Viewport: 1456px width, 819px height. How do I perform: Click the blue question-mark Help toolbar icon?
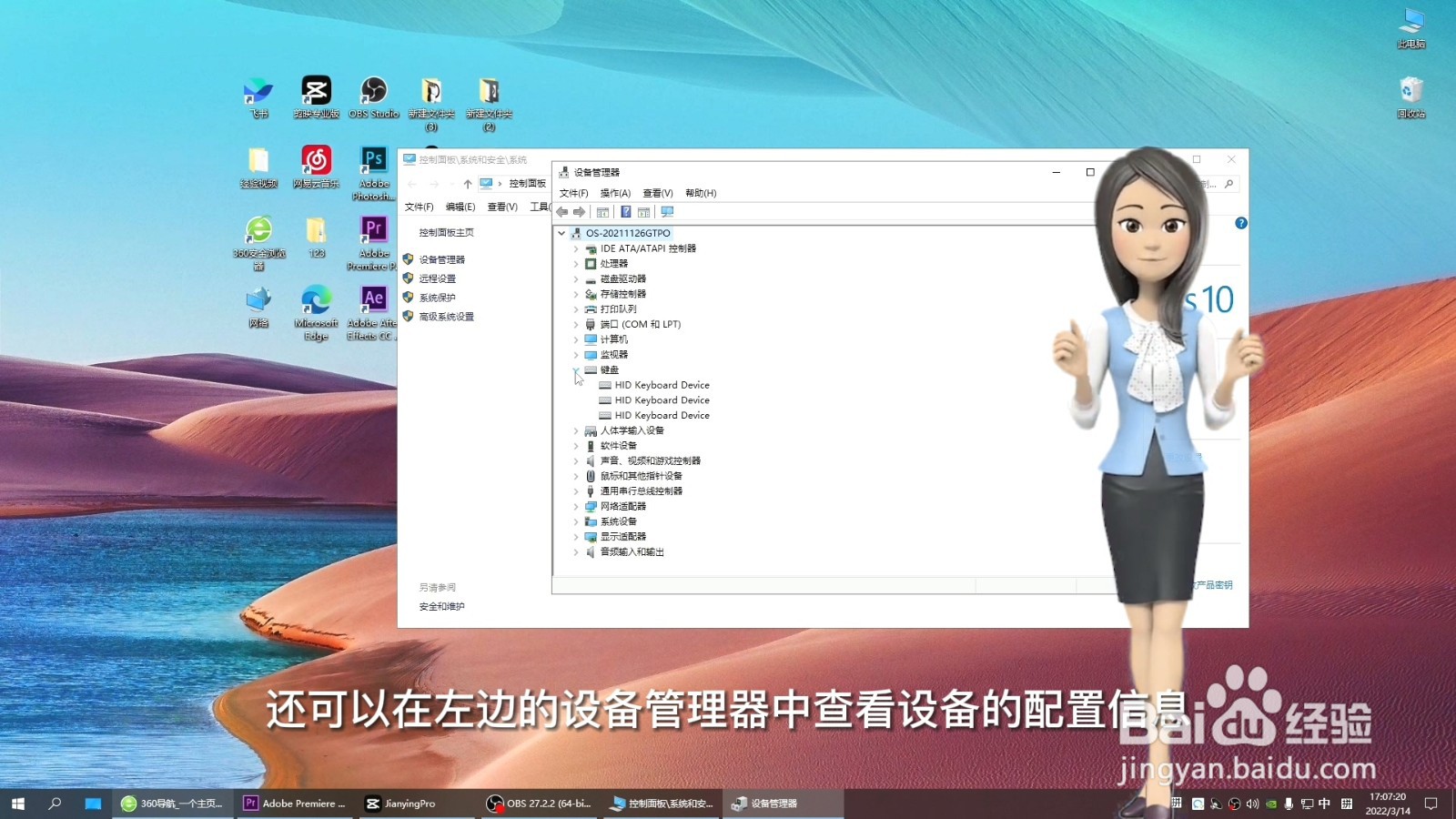click(x=625, y=212)
